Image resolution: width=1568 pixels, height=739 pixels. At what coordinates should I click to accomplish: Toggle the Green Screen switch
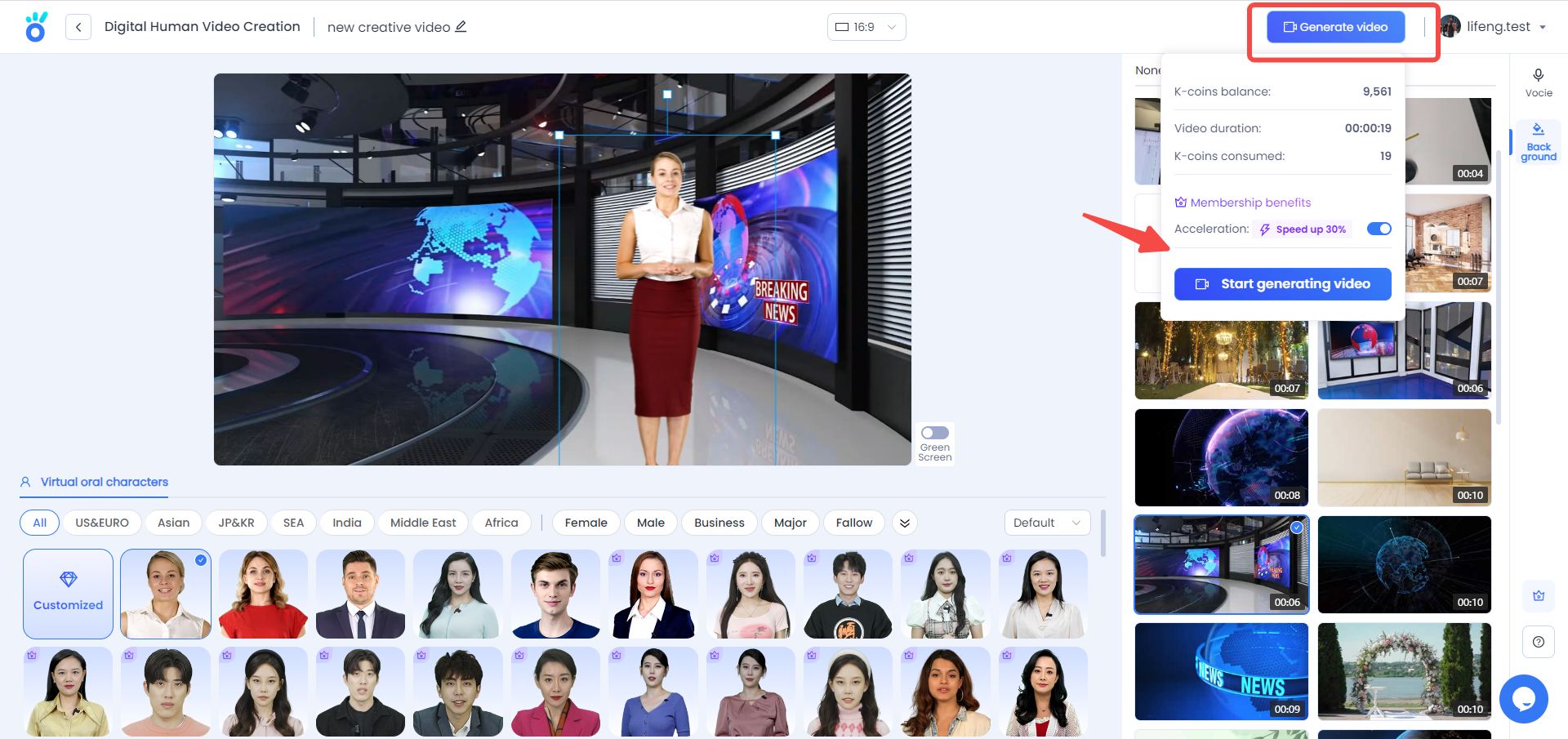coord(935,433)
